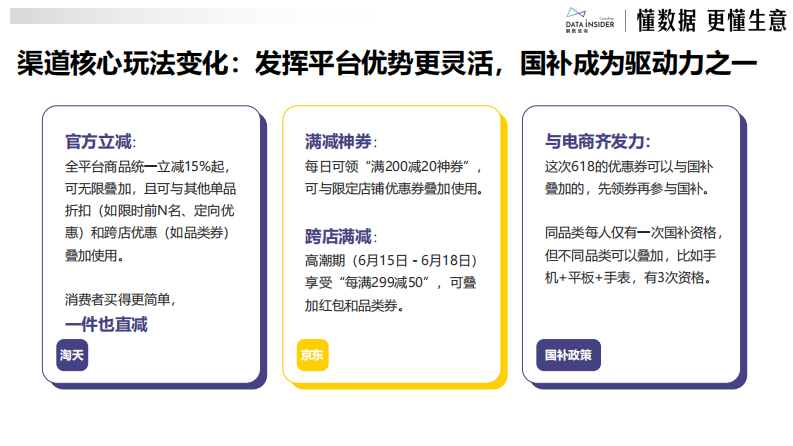Click the 淘天 purple badge
The image size is (793, 446).
71,354
